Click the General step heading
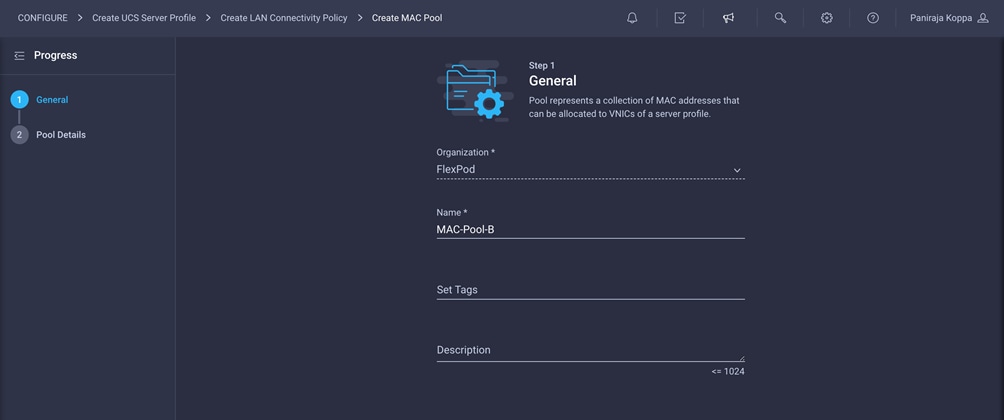This screenshot has height=420, width=1004. pyautogui.click(x=553, y=81)
